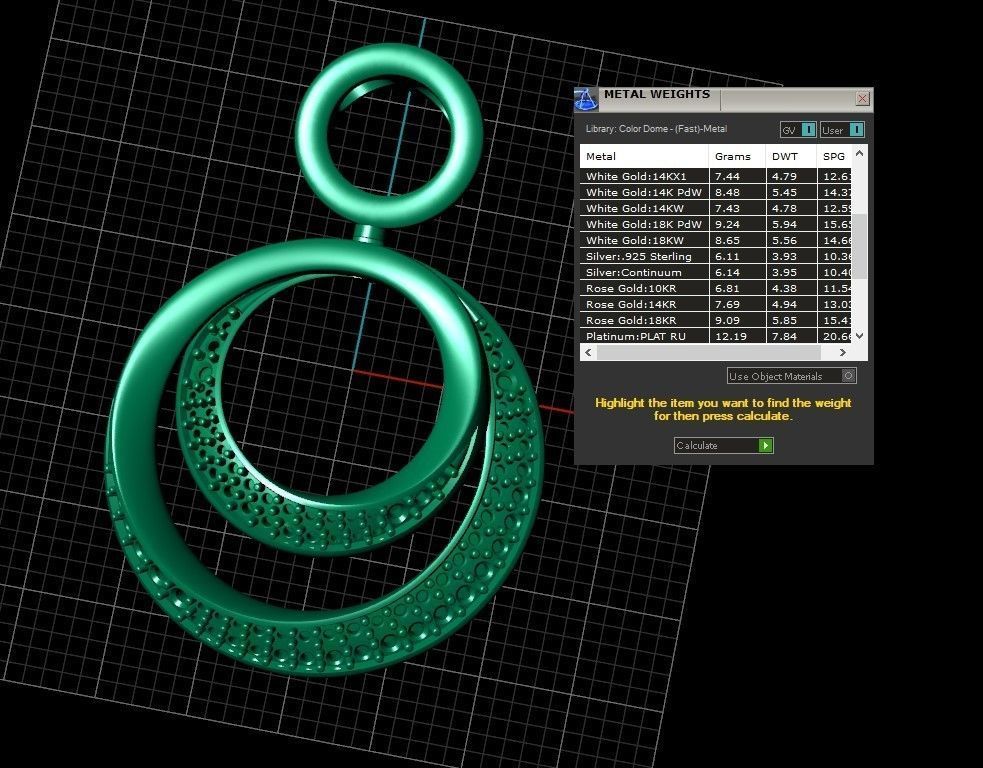Click the 12.19 grams value for Platinum

point(731,336)
